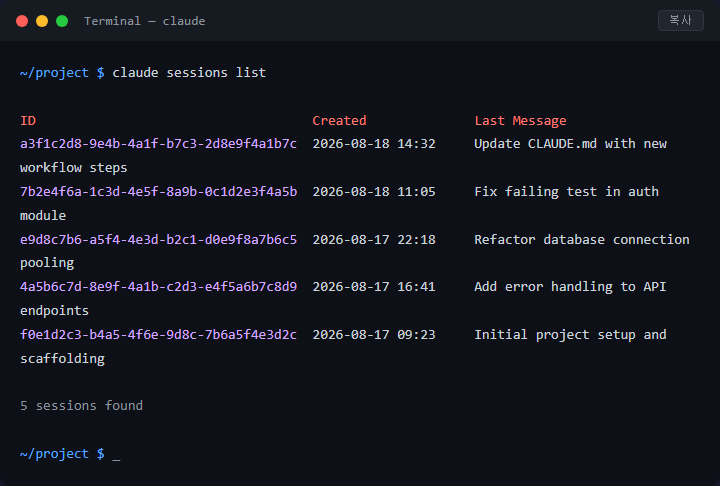Click the wrapped "endpoints" line
720x486 pixels.
pos(55,311)
